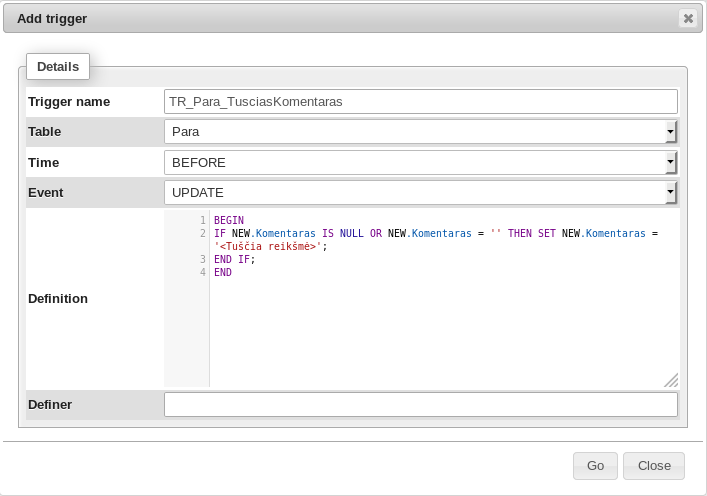
Task: Grab the Definition editor resize handle
Action: coord(671,380)
